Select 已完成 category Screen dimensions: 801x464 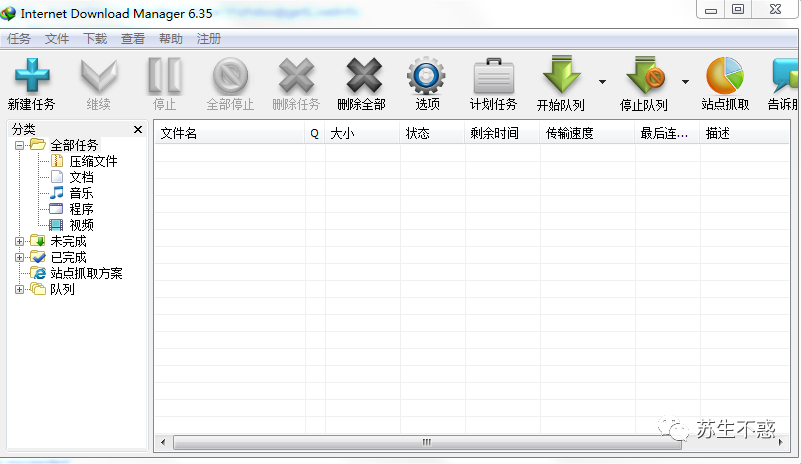(x=68, y=257)
